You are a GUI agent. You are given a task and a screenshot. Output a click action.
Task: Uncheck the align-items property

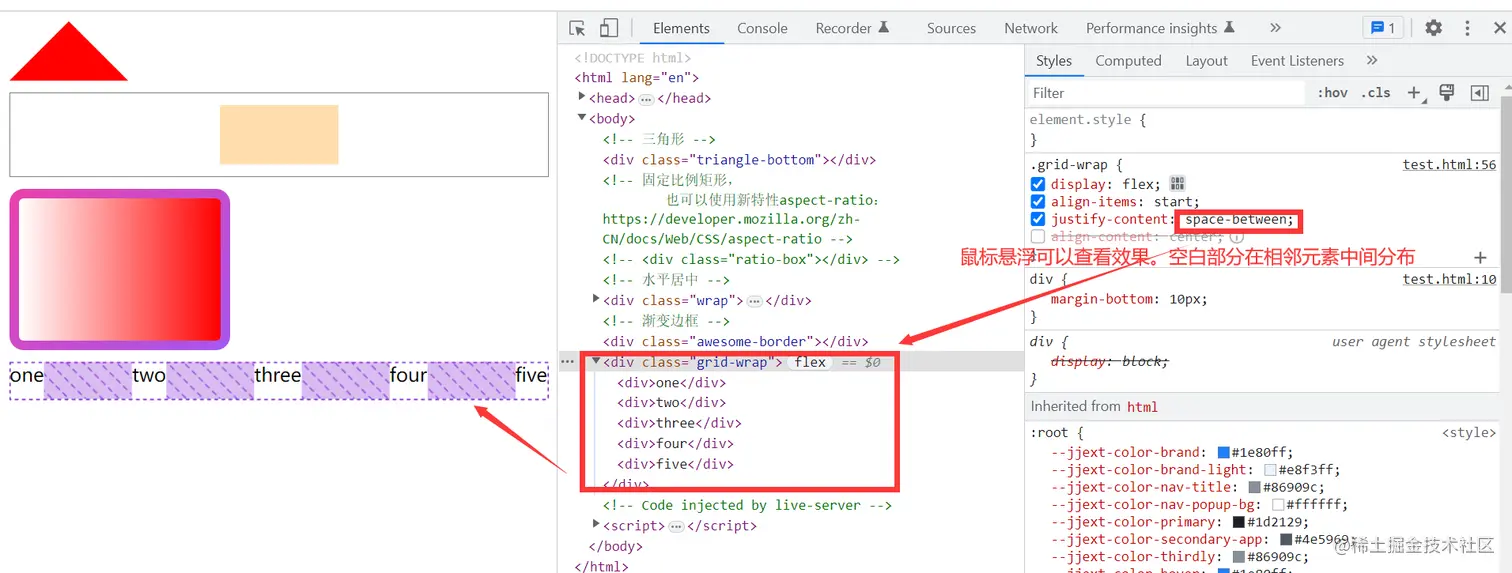pos(1038,202)
